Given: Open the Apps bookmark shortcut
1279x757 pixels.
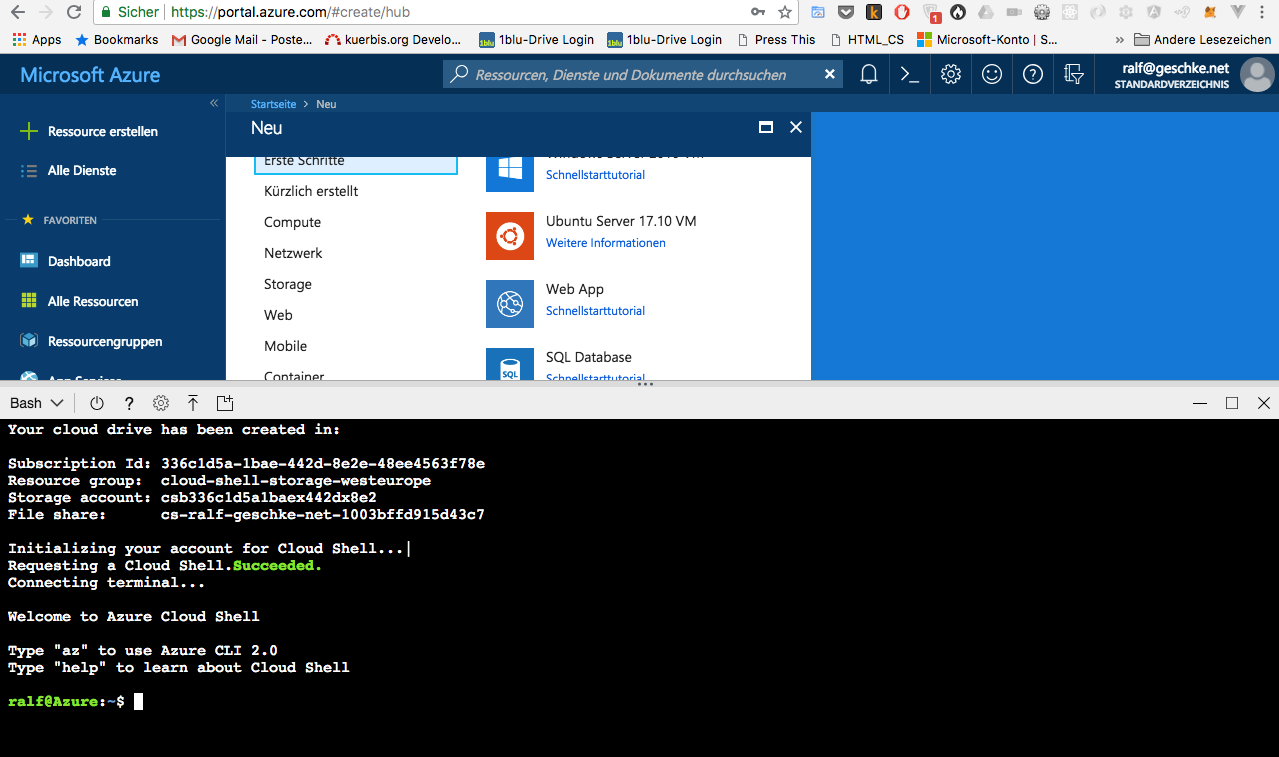Looking at the screenshot, I should [x=37, y=40].
